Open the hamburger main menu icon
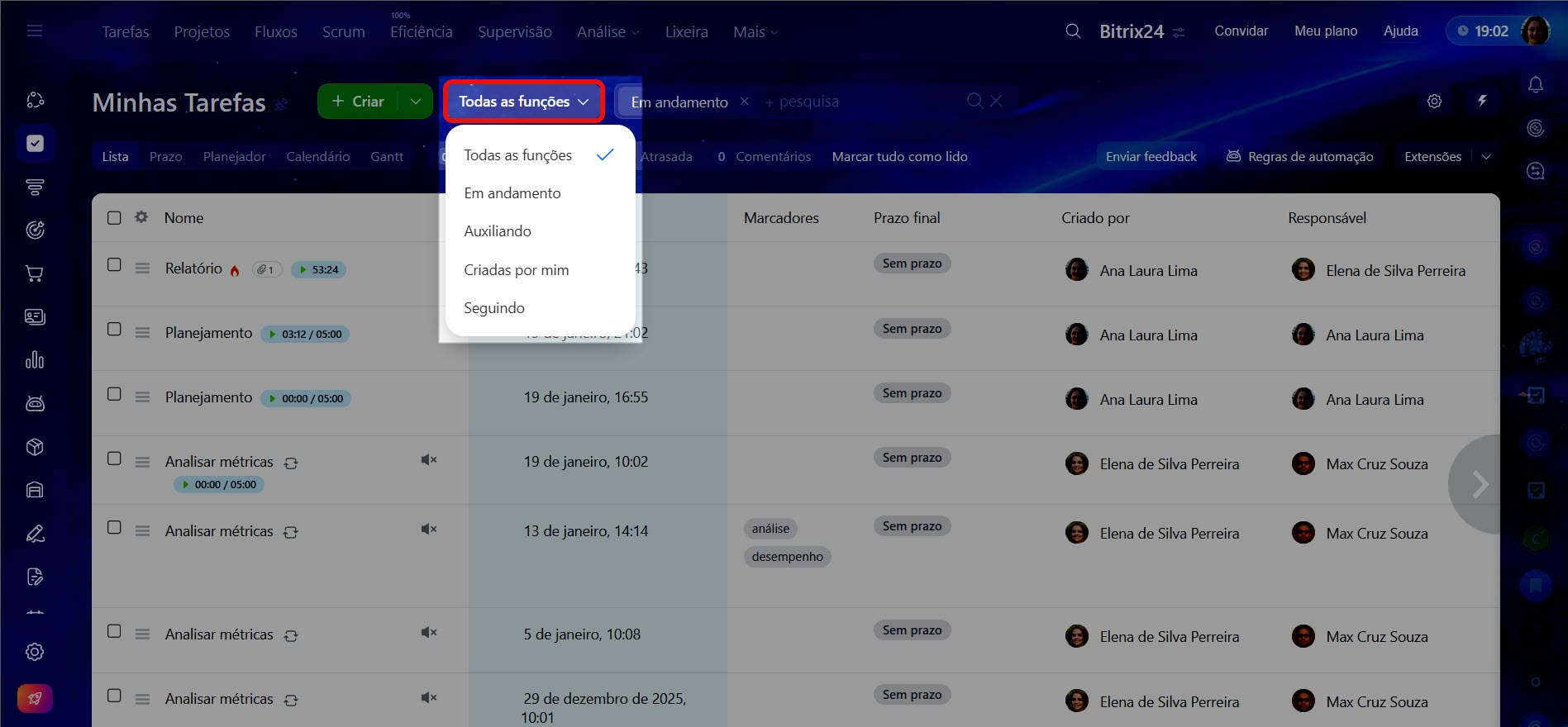Viewport: 1568px width, 727px height. (x=35, y=31)
